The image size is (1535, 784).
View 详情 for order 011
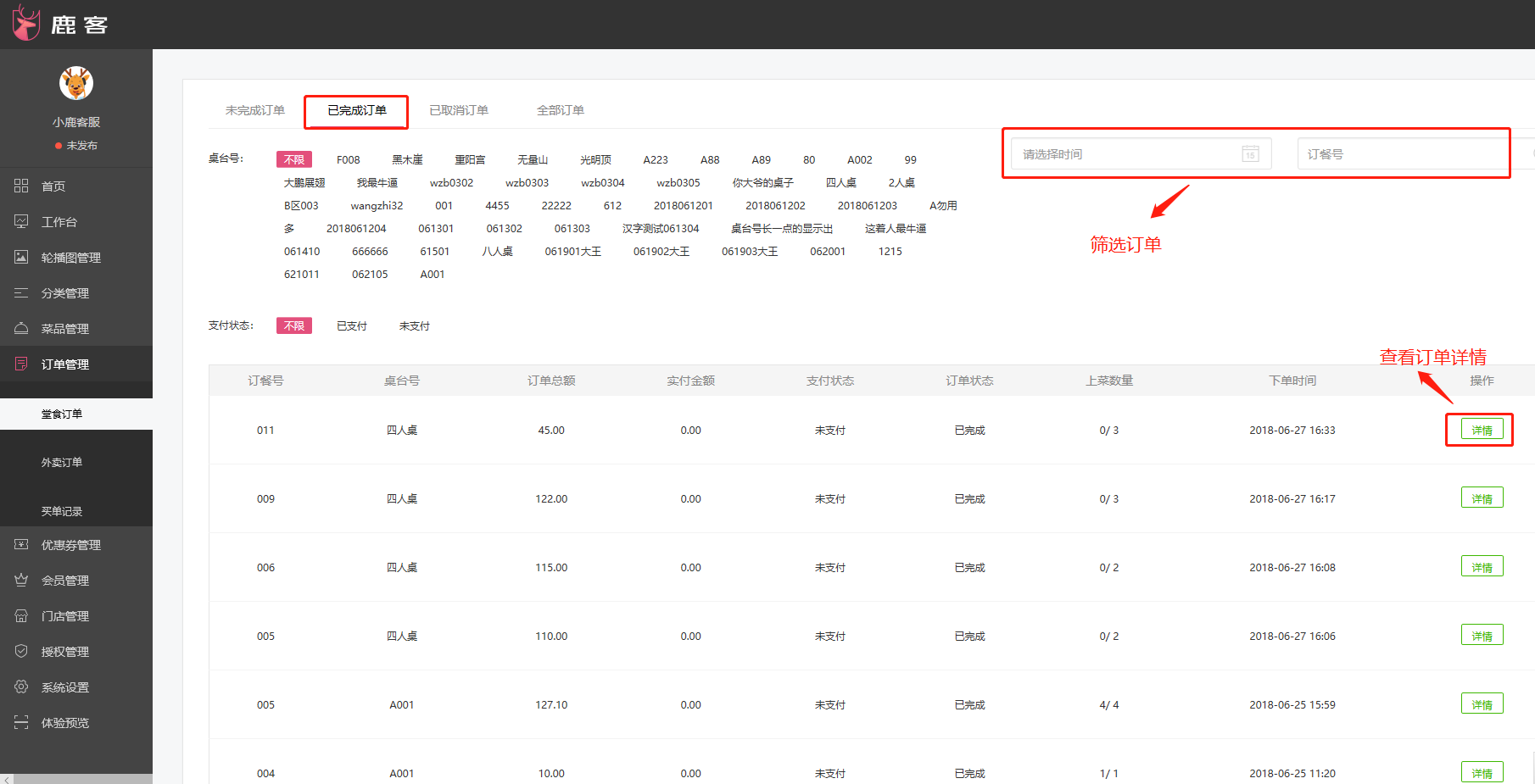[1482, 430]
